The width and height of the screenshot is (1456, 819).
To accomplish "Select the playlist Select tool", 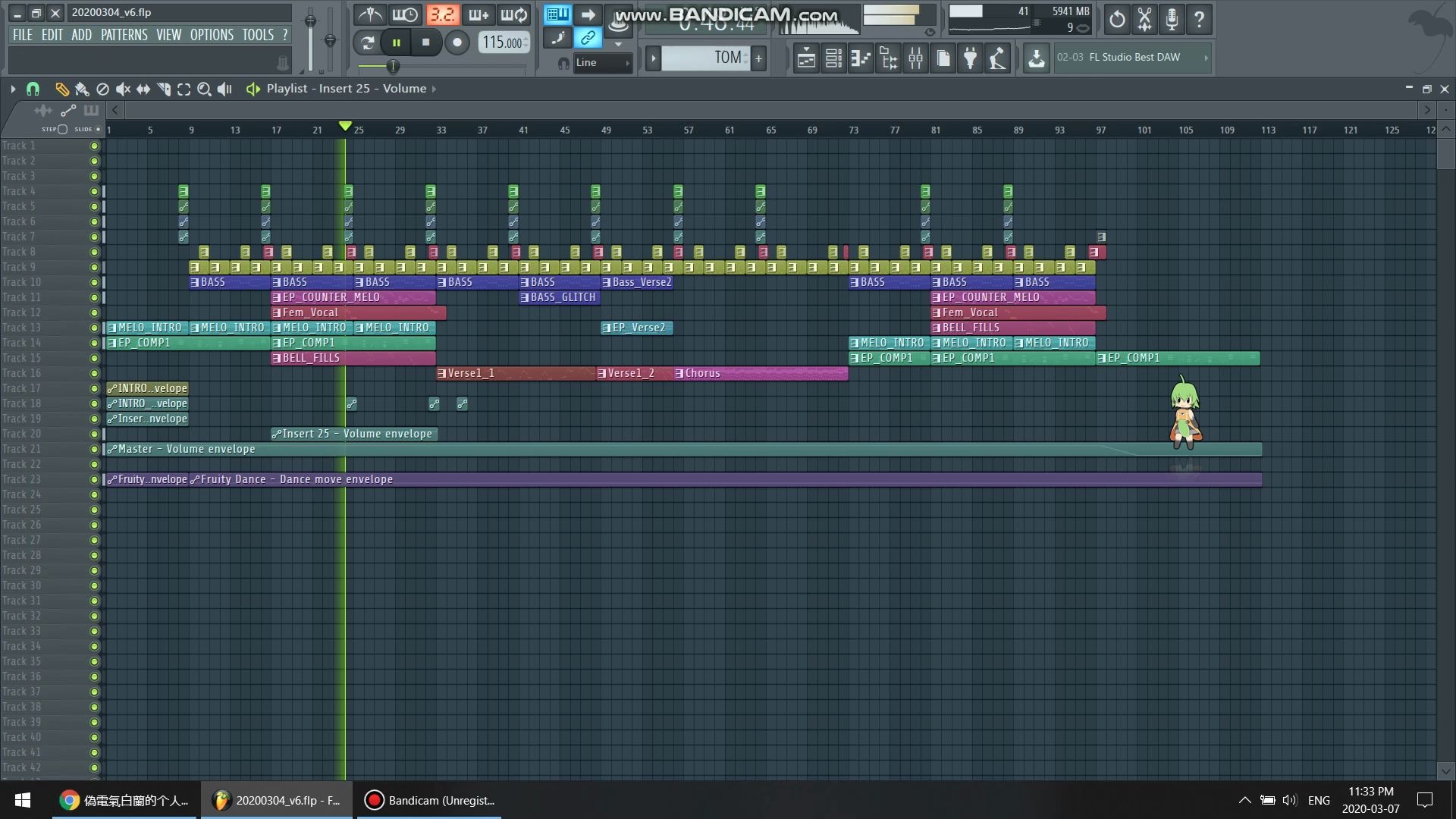I will coord(184,89).
